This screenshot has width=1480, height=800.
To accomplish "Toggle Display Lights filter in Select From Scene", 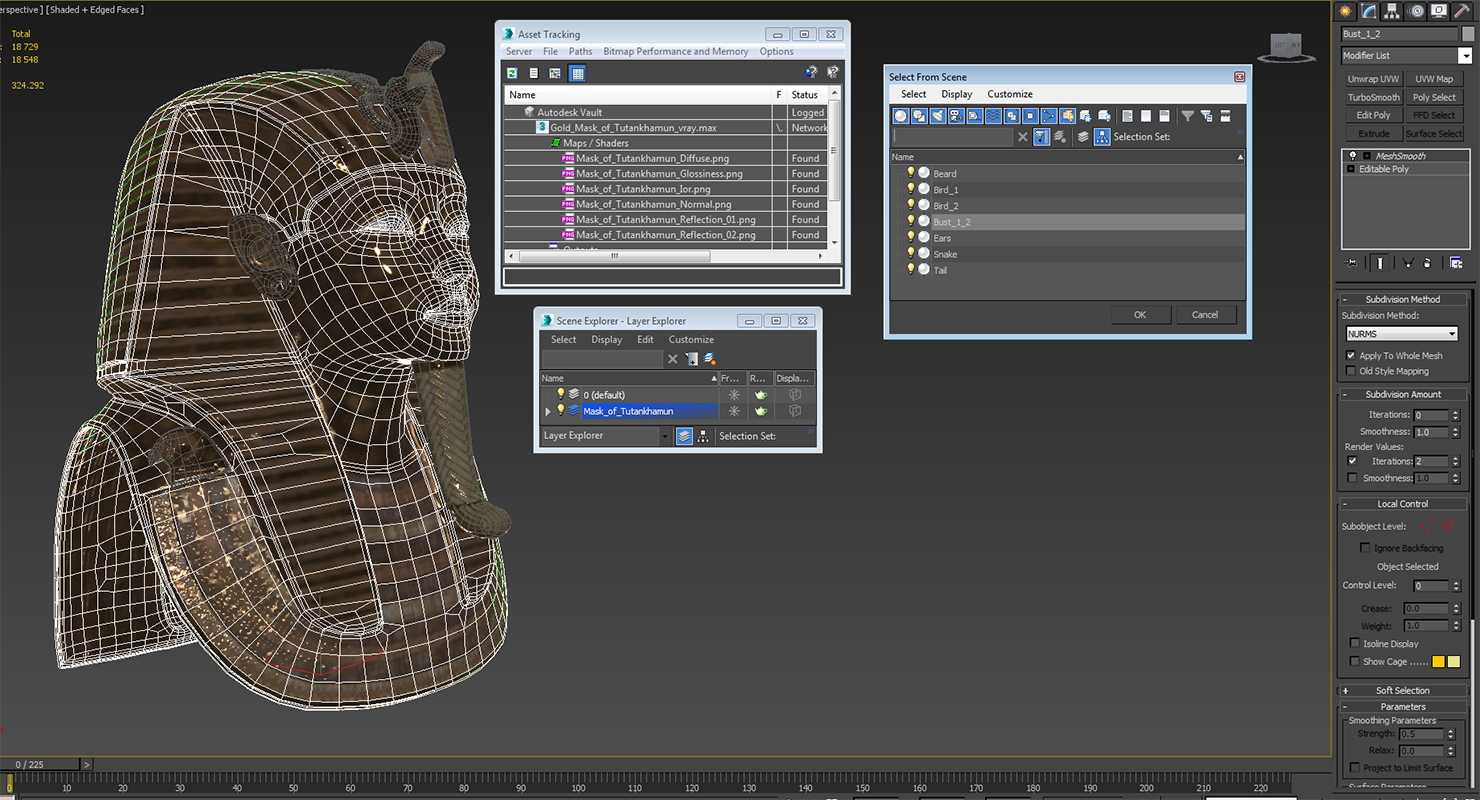I will coord(937,116).
